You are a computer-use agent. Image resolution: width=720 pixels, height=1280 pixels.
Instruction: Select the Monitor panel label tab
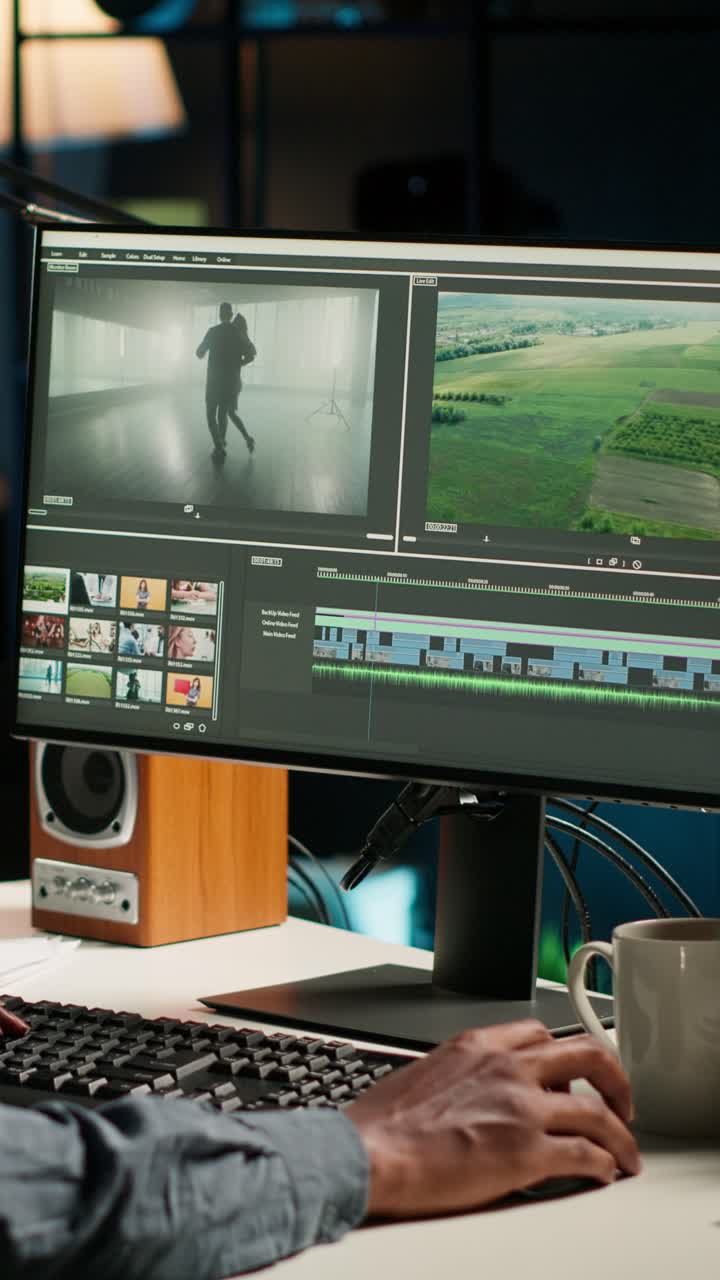(63, 267)
